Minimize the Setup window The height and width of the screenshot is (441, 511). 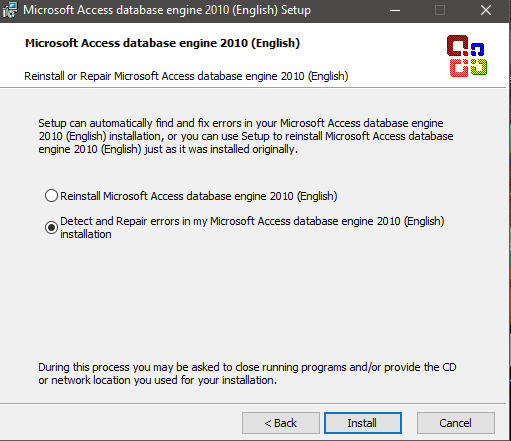395,10
